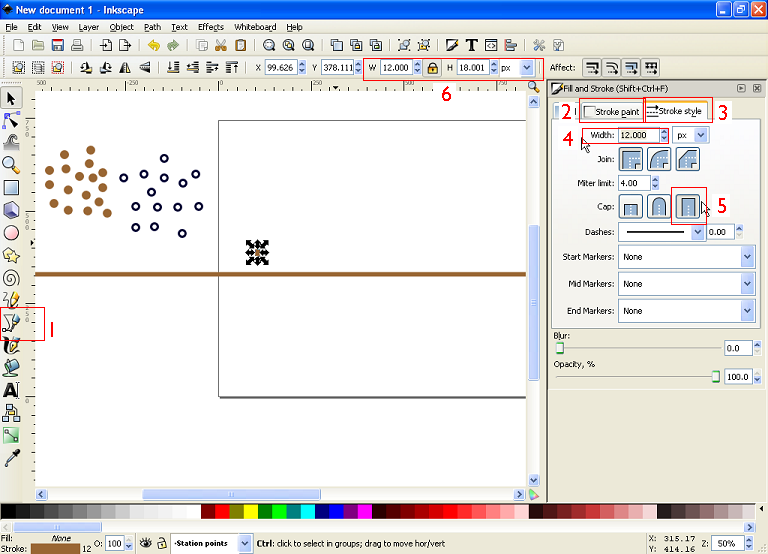Toggle layer visibility eye icon

click(145, 543)
